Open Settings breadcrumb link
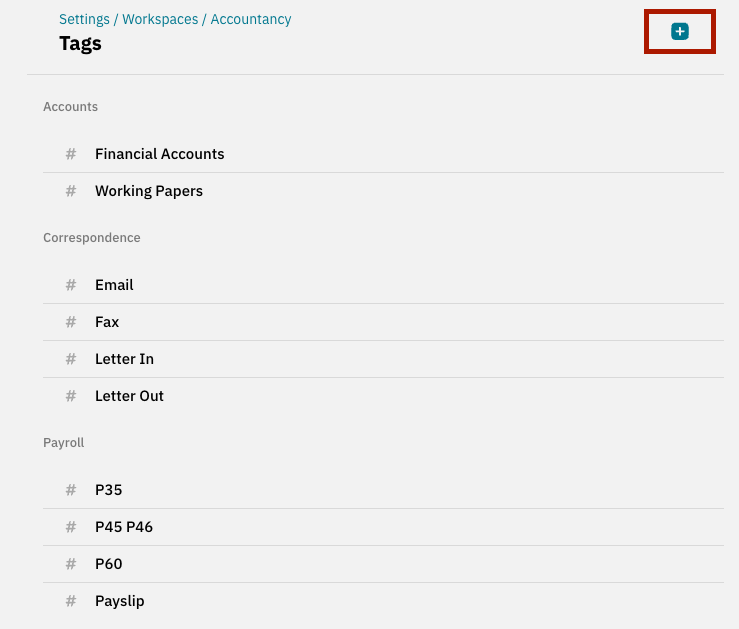Viewport: 739px width, 629px height. [x=84, y=19]
